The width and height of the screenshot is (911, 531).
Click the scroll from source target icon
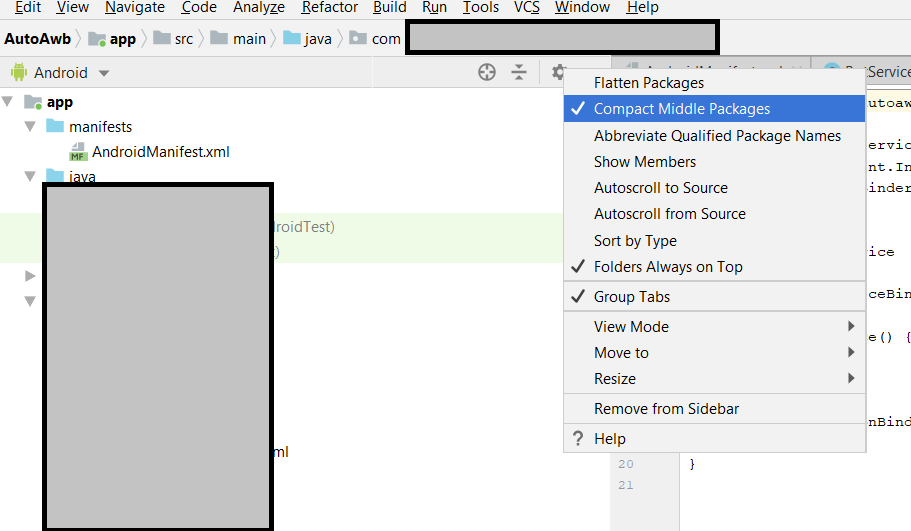[487, 72]
